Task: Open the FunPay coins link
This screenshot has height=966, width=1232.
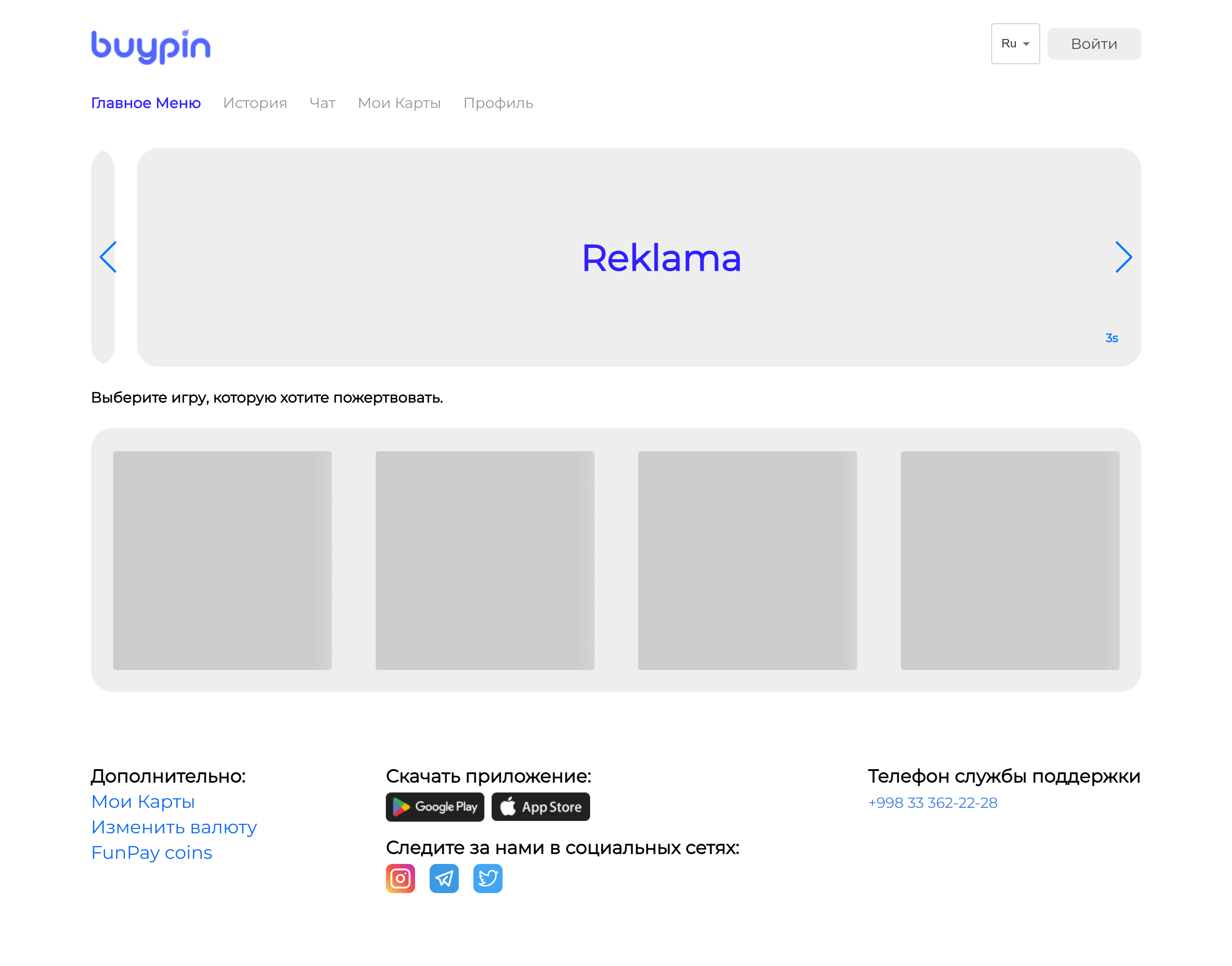Action: point(152,852)
